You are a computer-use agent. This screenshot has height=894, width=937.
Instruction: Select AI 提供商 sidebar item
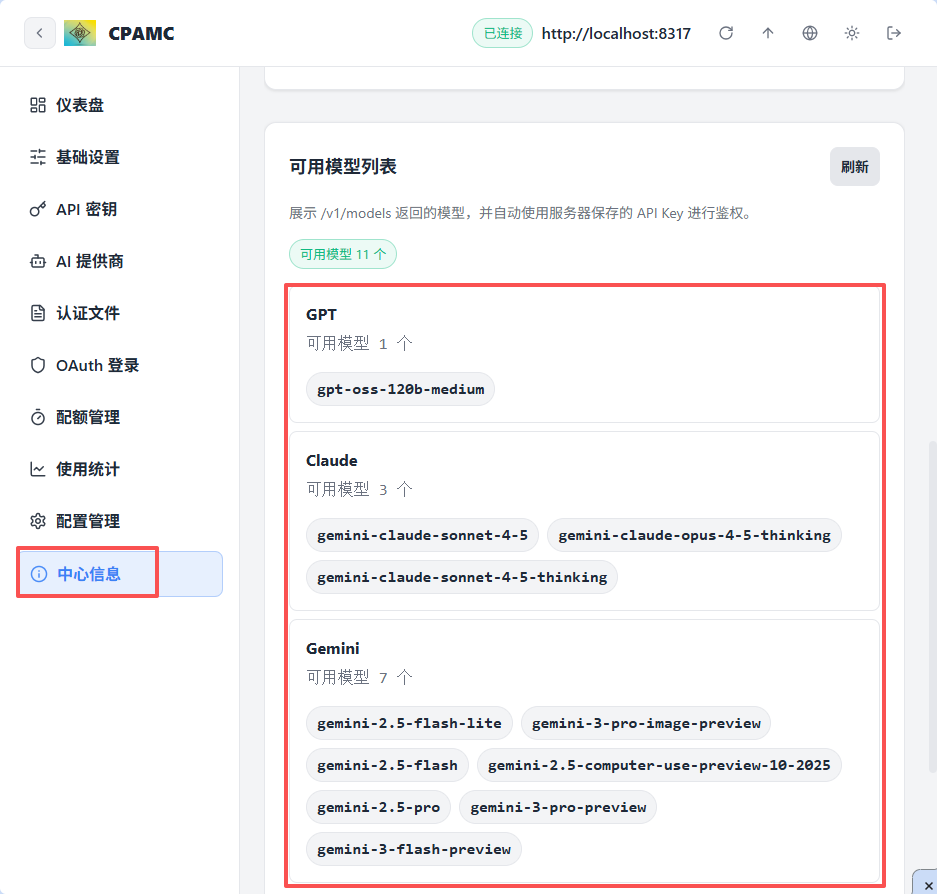coord(90,261)
